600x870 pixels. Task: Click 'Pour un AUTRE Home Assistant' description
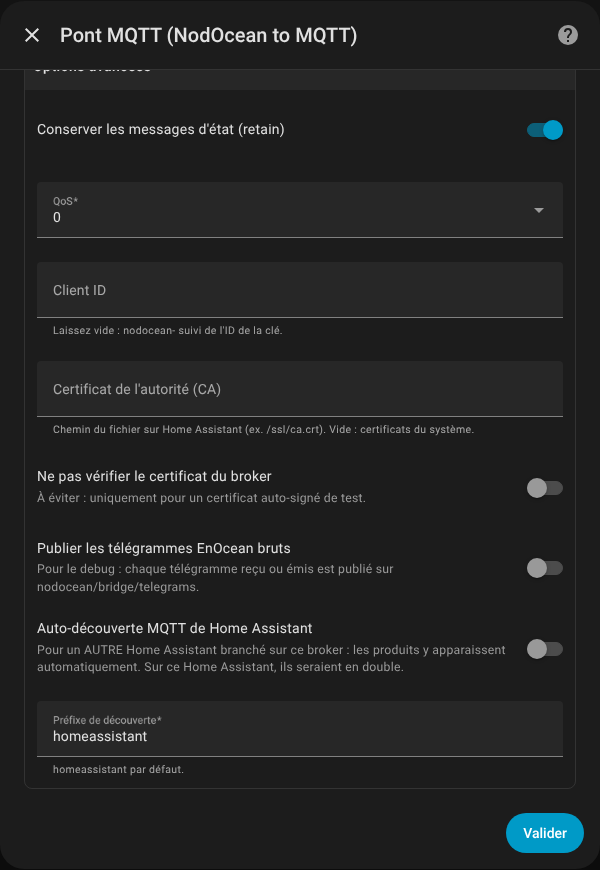click(x=271, y=658)
